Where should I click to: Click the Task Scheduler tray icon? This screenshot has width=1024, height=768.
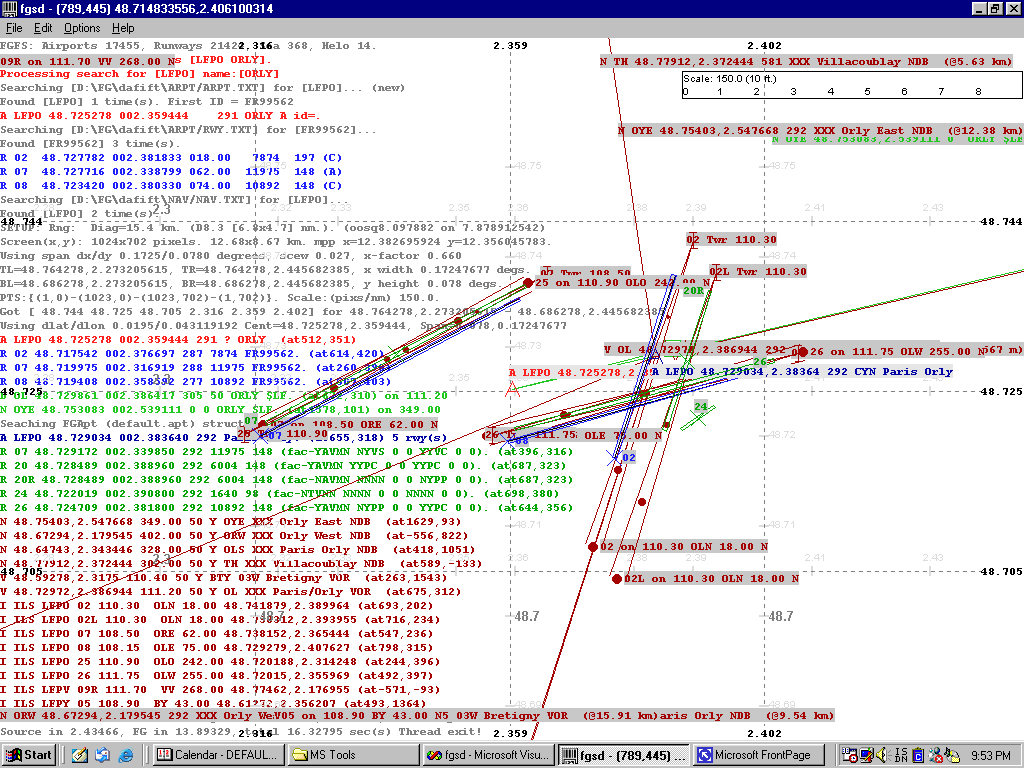click(848, 755)
